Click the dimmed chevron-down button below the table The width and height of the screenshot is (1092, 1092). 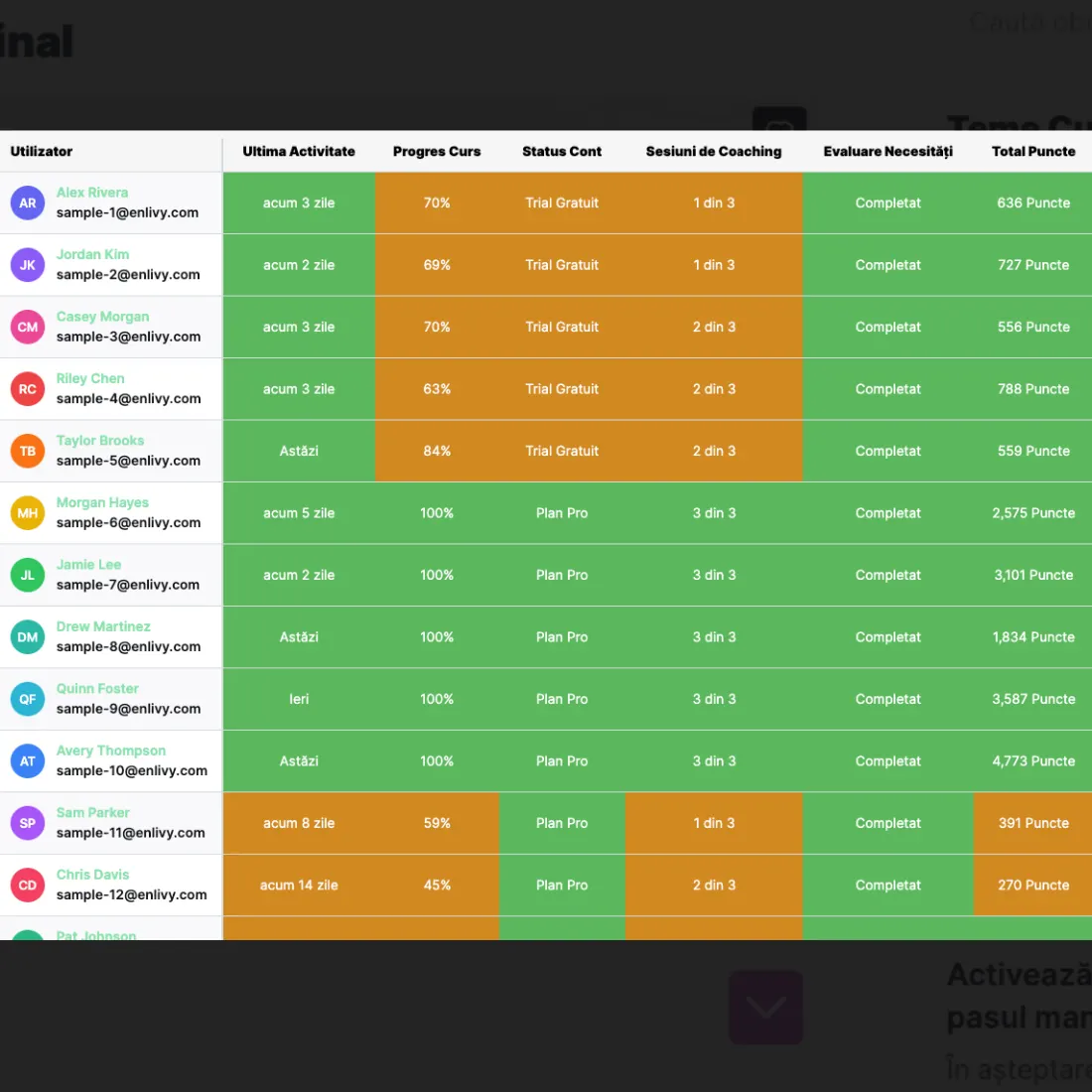765,1007
